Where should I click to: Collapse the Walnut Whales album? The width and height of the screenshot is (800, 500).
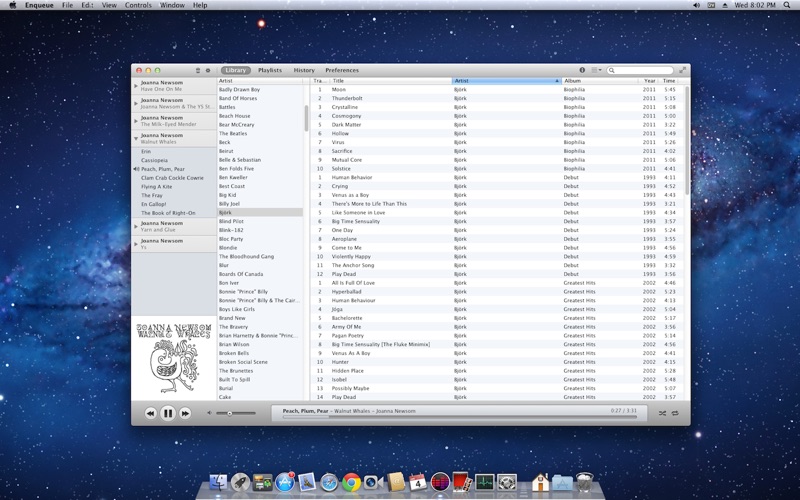(136, 138)
